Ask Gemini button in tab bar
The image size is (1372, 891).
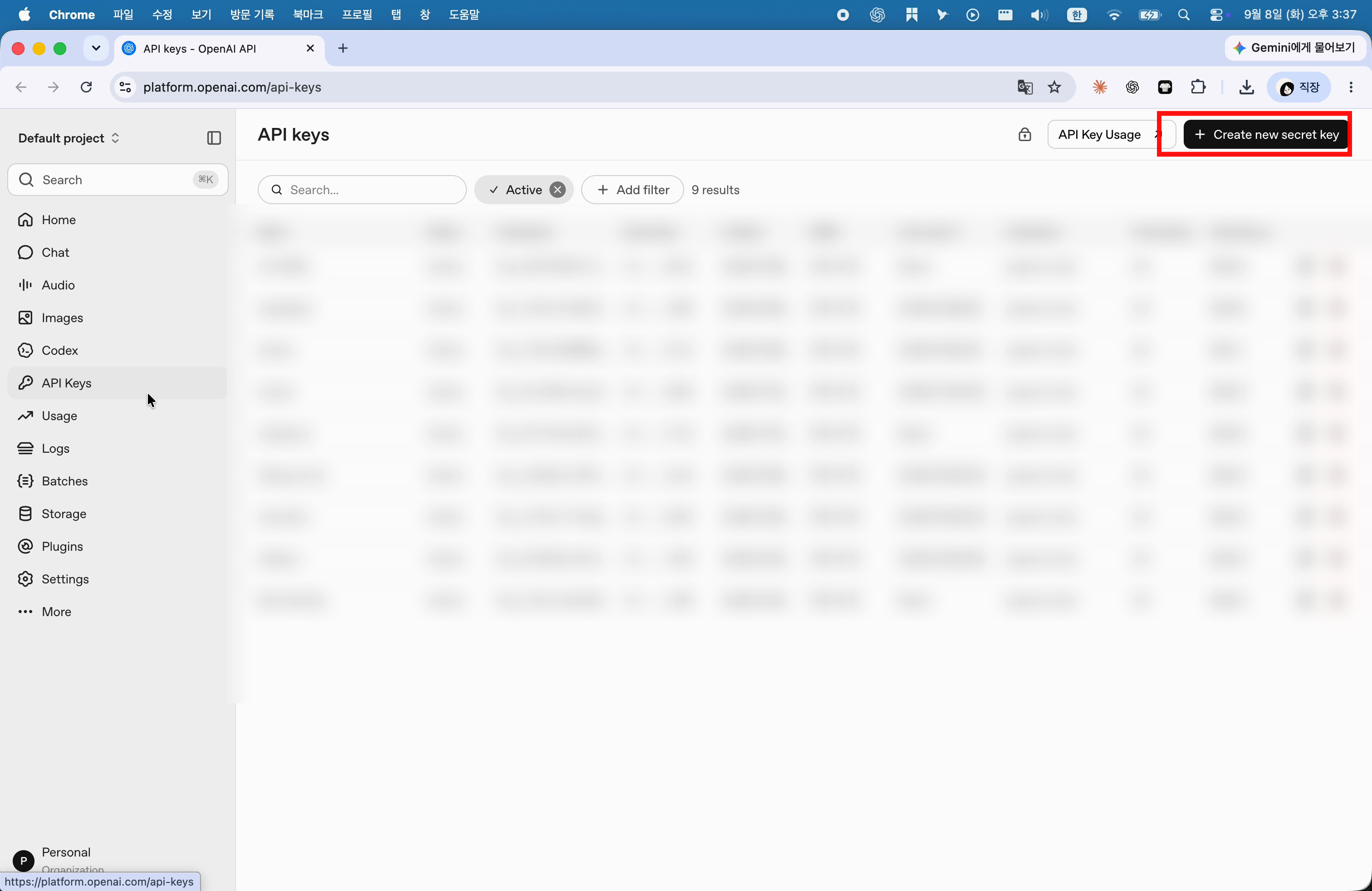1295,48
